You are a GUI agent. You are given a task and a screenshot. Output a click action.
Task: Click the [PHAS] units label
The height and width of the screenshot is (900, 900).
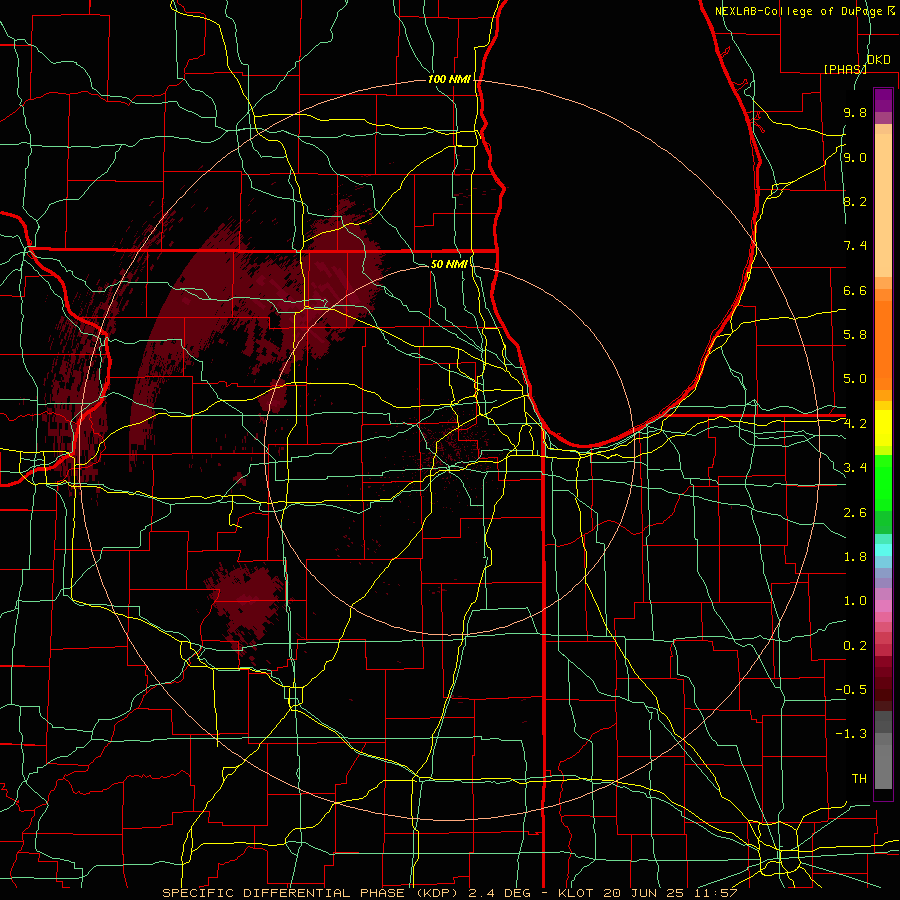[845, 69]
